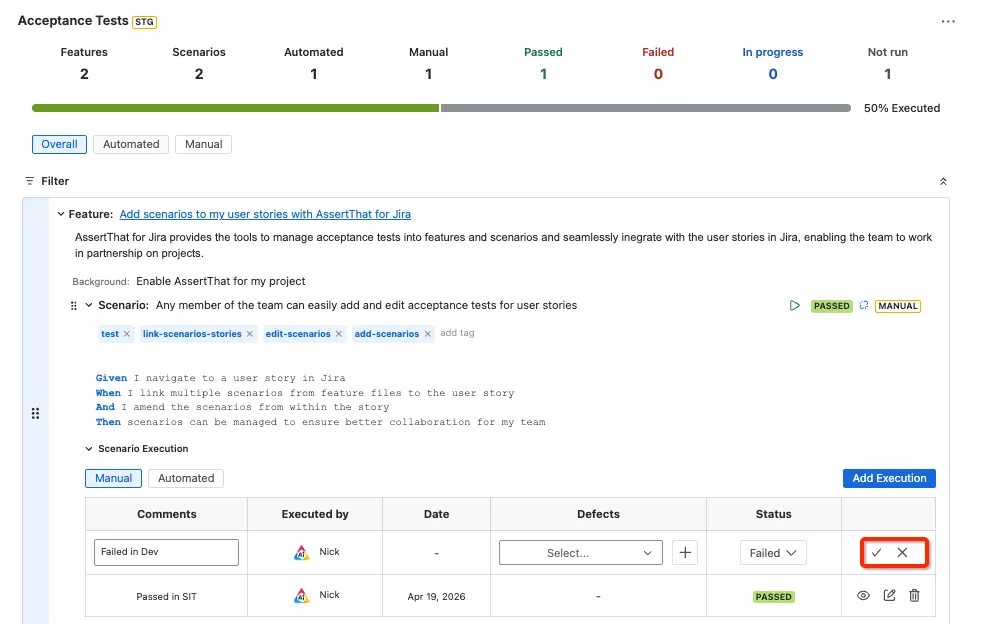Click the Filter label
982x624 pixels.
(55, 181)
